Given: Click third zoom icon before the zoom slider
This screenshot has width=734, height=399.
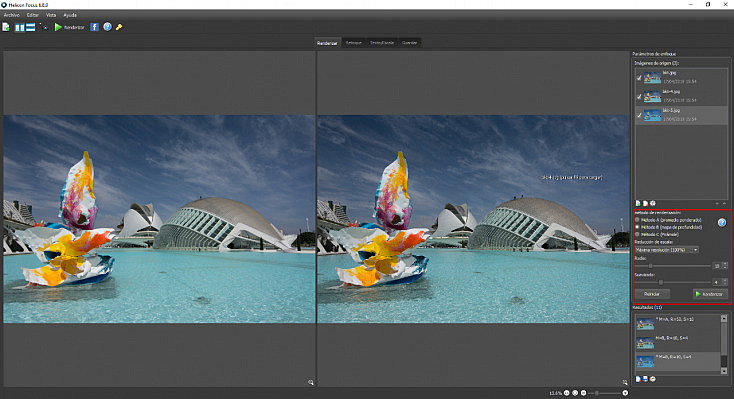Looking at the screenshot, I should coord(583,393).
